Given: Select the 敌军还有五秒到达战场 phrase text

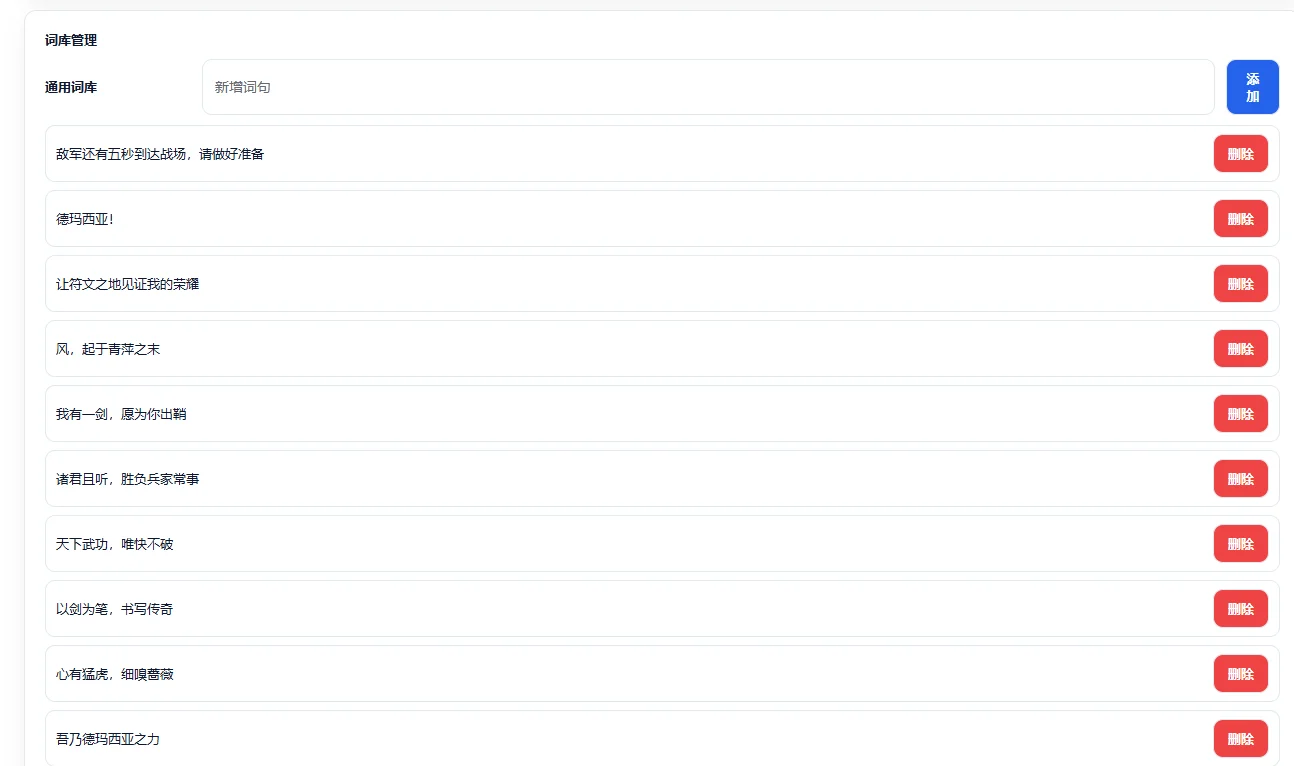Looking at the screenshot, I should (x=160, y=154).
